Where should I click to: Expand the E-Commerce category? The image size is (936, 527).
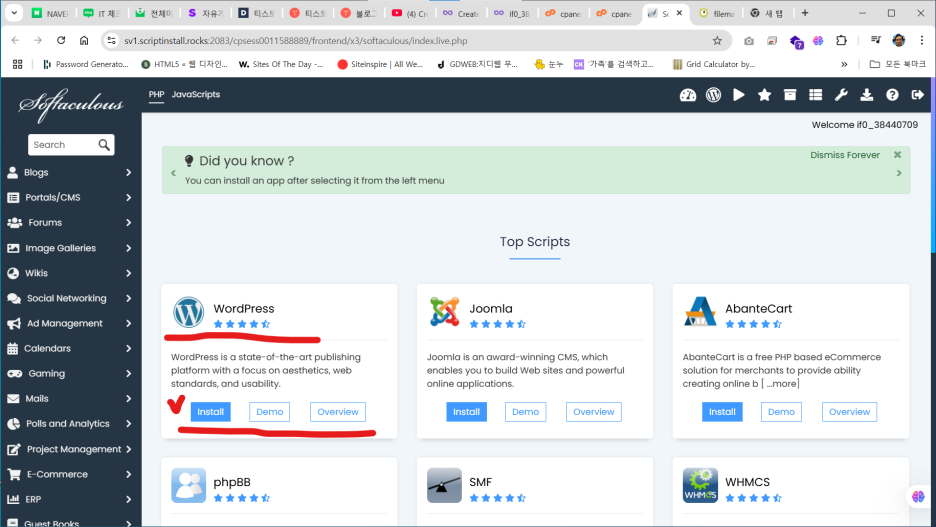pyautogui.click(x=70, y=474)
